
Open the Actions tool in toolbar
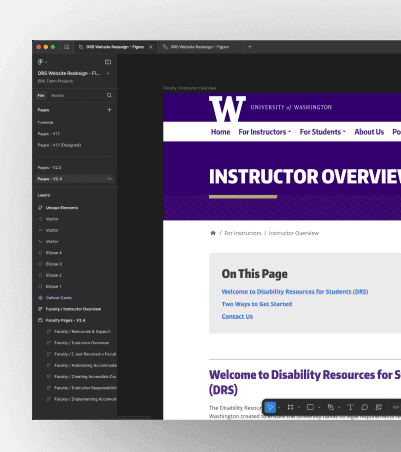[x=379, y=407]
